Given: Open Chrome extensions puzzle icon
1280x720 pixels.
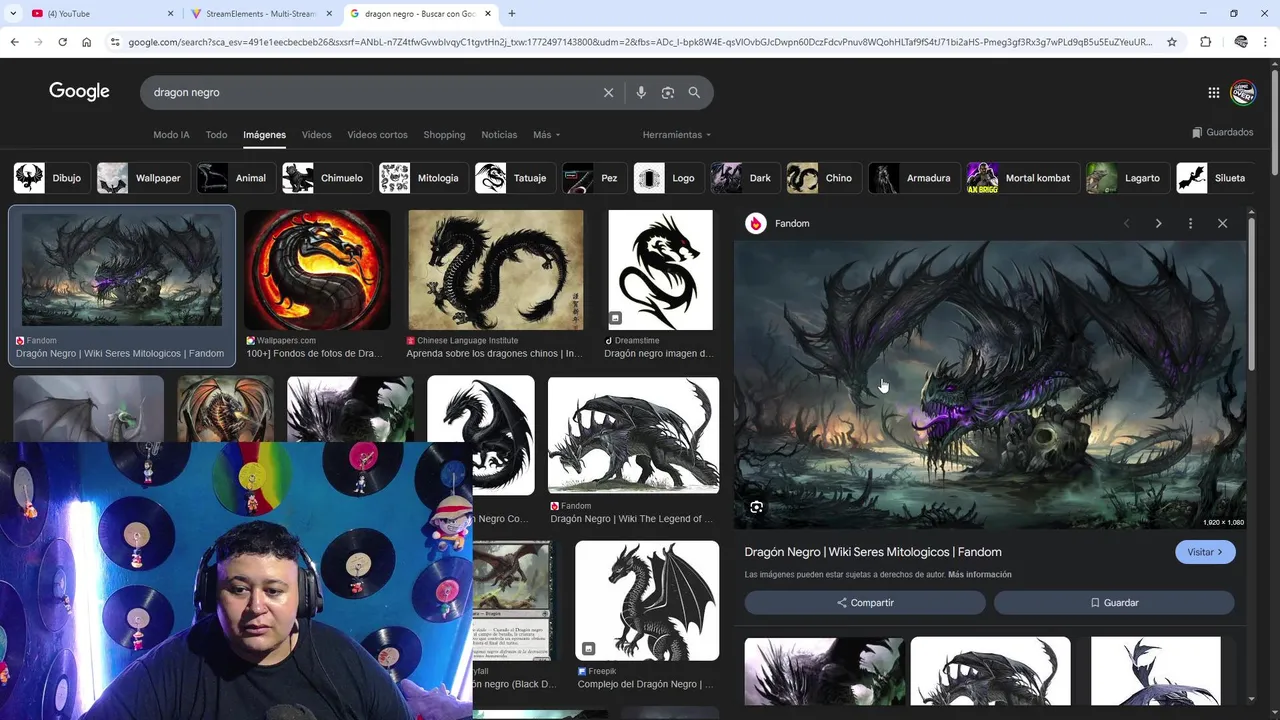Looking at the screenshot, I should 1205,42.
